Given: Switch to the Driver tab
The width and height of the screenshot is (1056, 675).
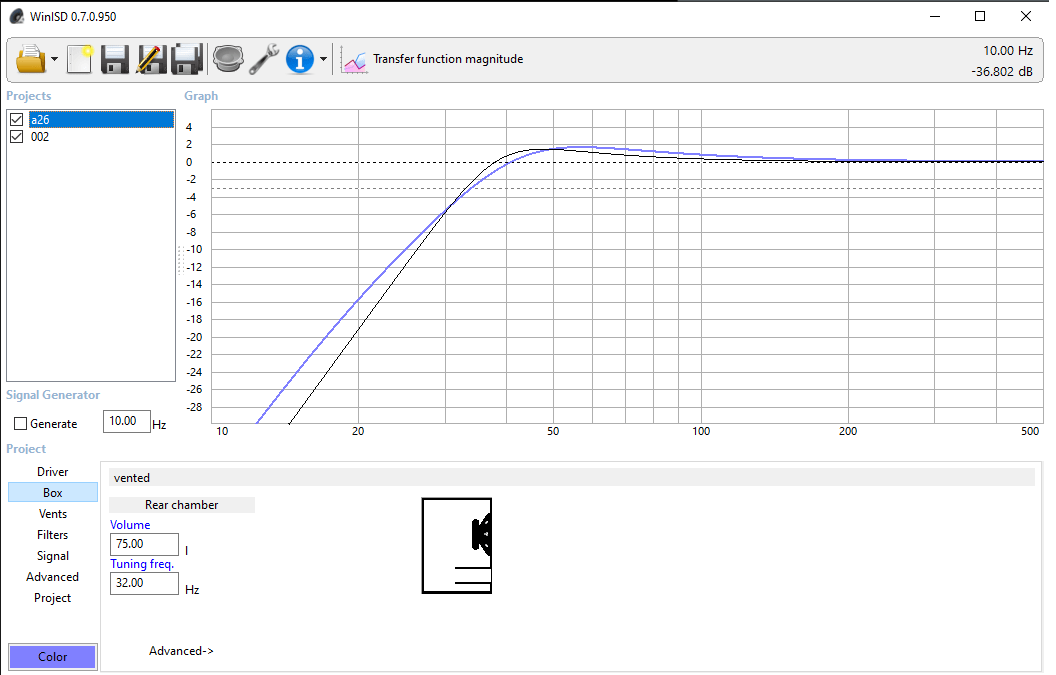Looking at the screenshot, I should pyautogui.click(x=53, y=472).
